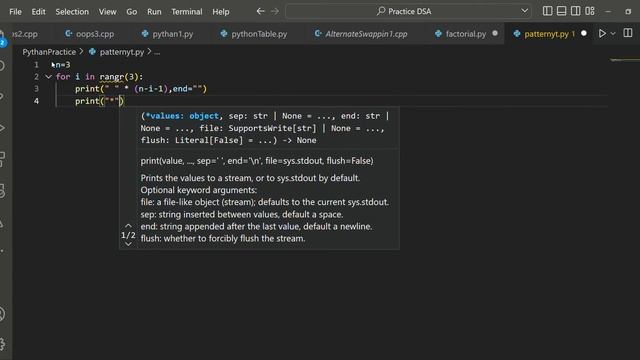
Task: Go back with the left arrow
Action: (260, 11)
